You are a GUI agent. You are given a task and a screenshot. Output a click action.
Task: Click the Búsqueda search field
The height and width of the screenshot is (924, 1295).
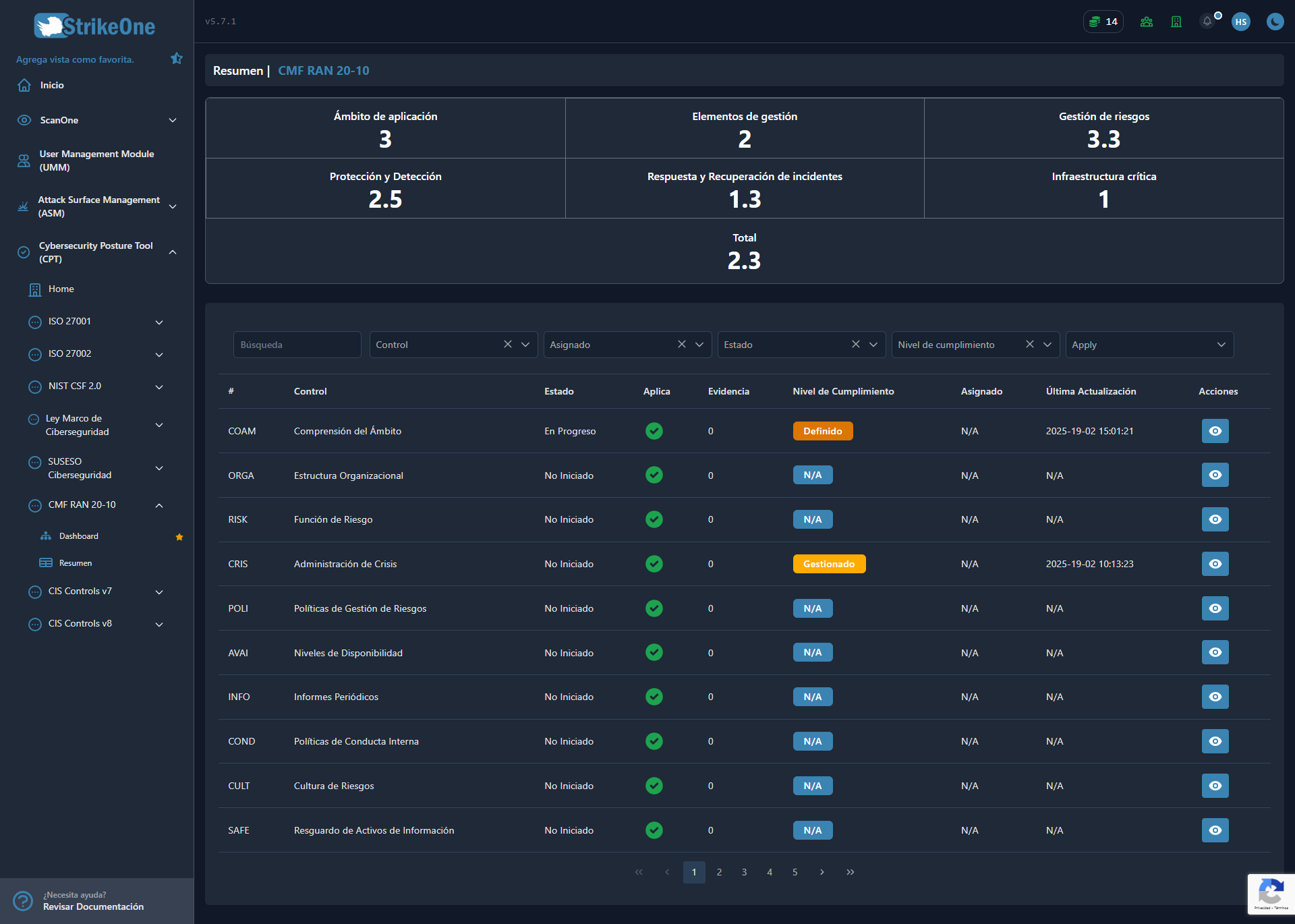(297, 345)
